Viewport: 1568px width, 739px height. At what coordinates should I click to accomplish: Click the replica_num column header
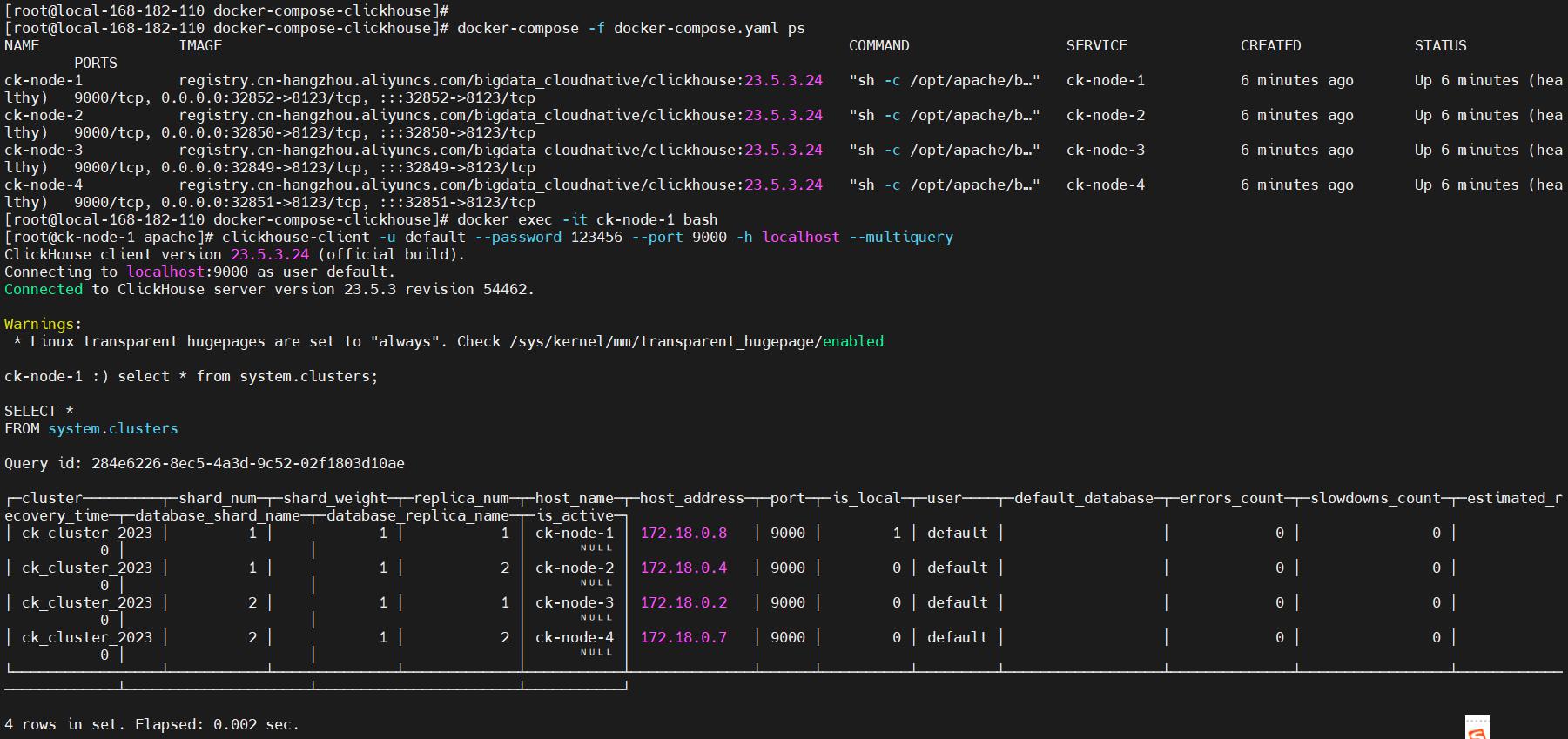(461, 498)
